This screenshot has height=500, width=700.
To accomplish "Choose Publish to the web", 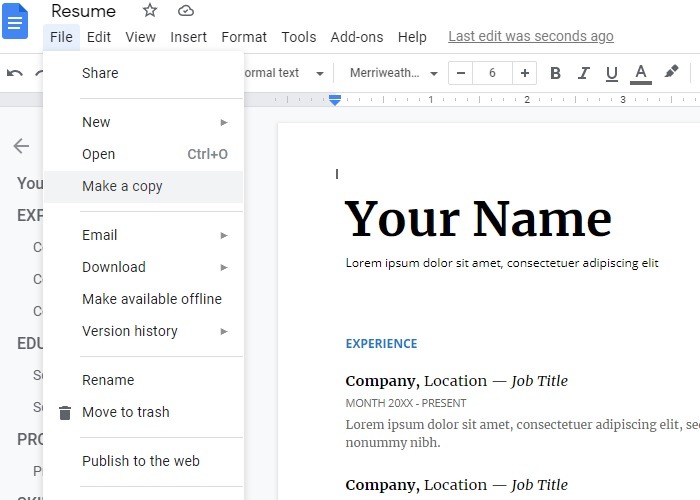I will [x=143, y=461].
